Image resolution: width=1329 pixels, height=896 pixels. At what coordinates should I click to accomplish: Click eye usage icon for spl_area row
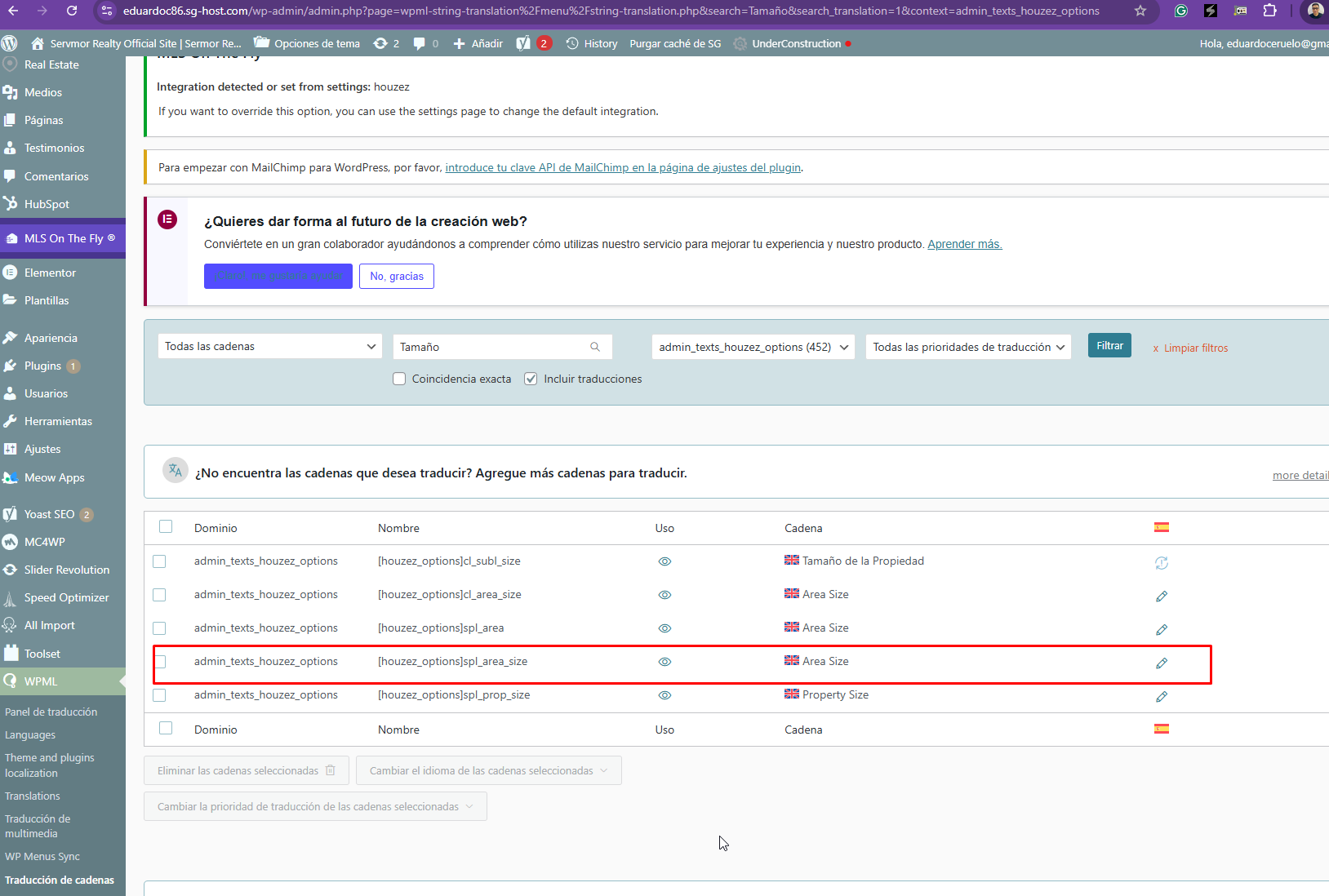[x=664, y=628]
